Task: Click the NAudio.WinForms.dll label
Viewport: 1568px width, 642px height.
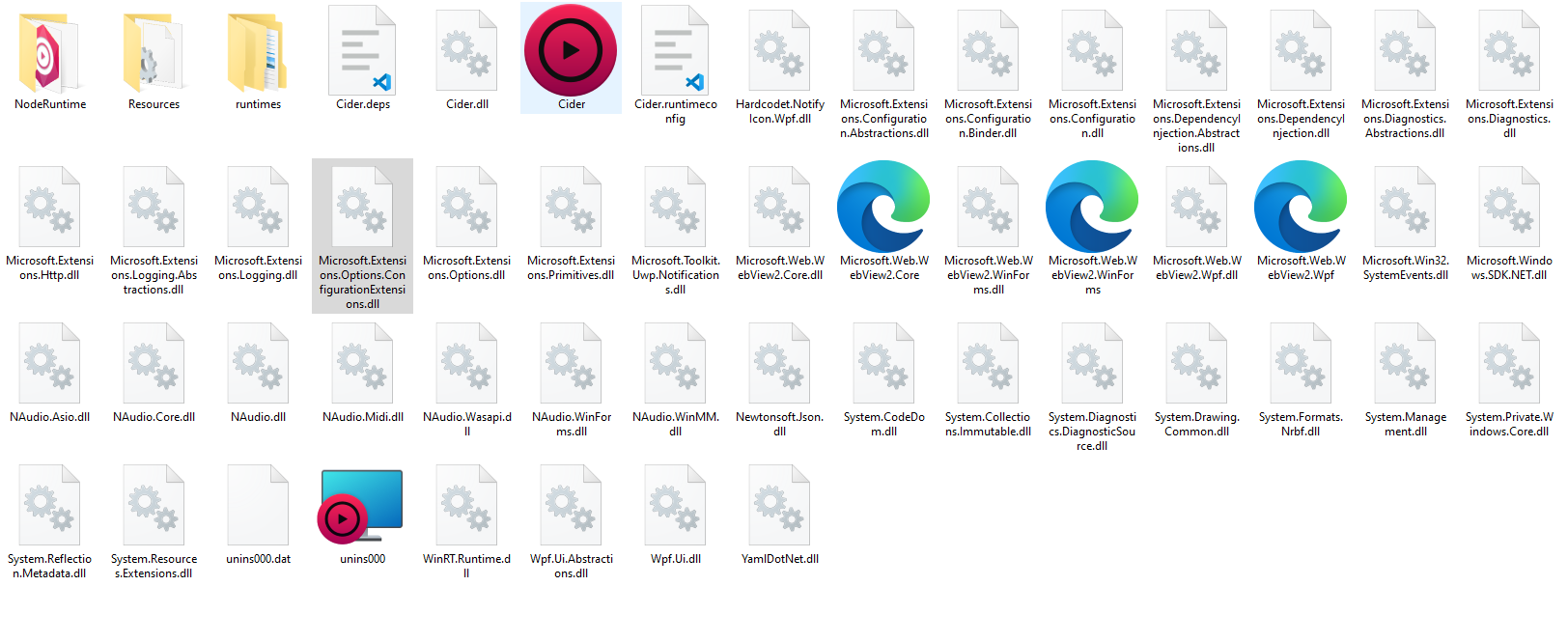Action: point(571,424)
